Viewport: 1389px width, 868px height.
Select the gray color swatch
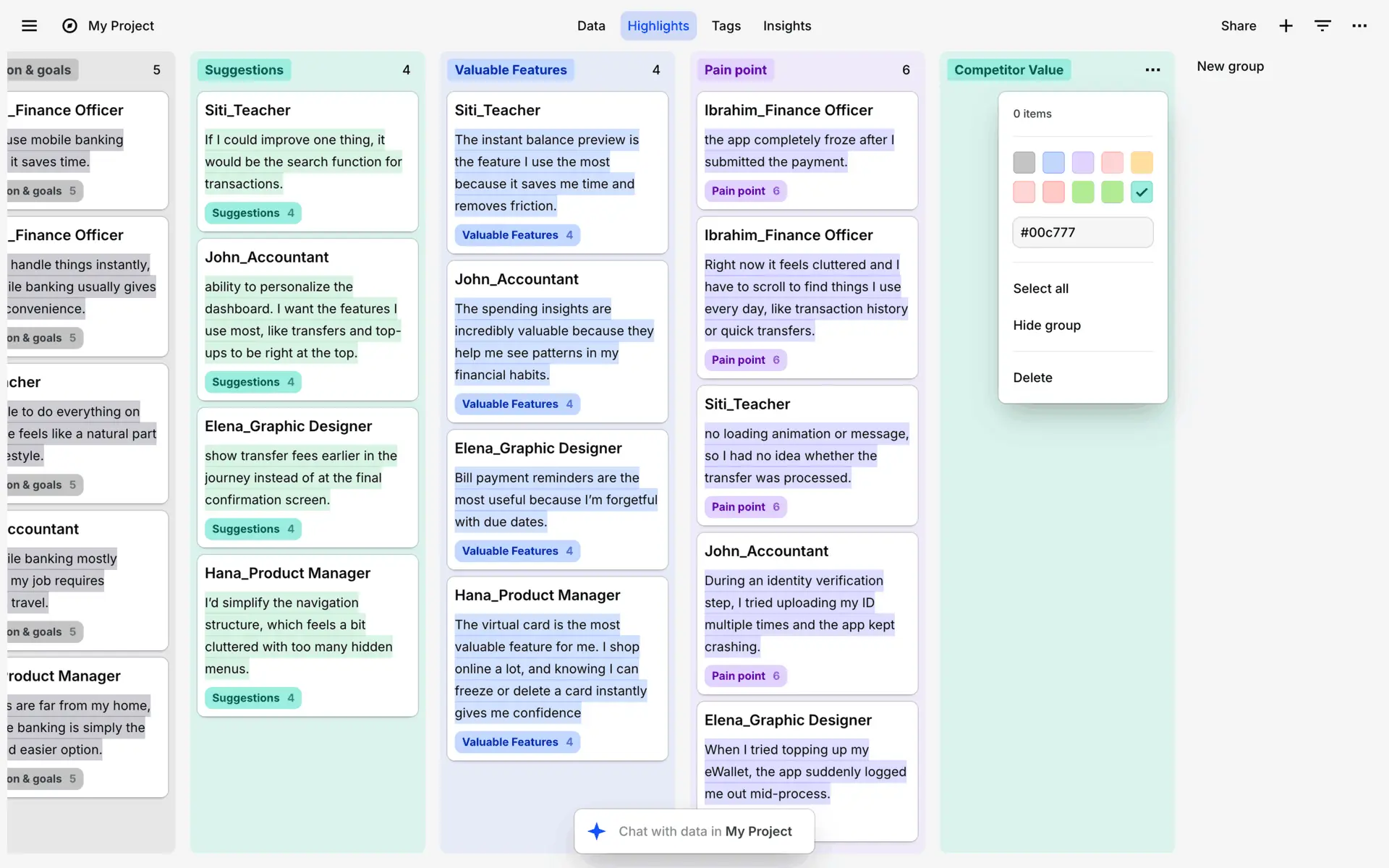tap(1024, 163)
